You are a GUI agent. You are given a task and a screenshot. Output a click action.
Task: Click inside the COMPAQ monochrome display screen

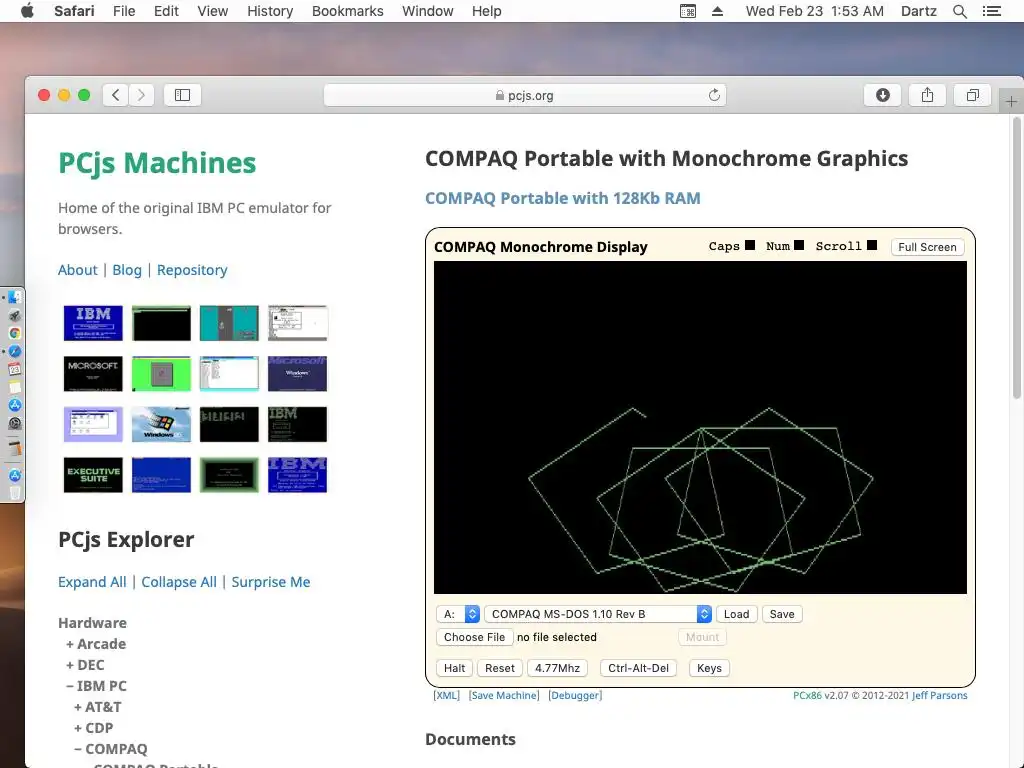(700, 427)
